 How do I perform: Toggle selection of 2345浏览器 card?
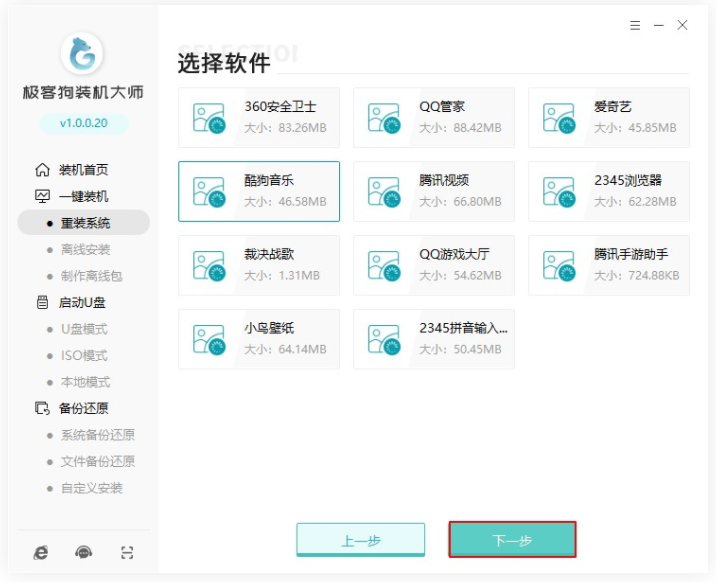click(609, 191)
